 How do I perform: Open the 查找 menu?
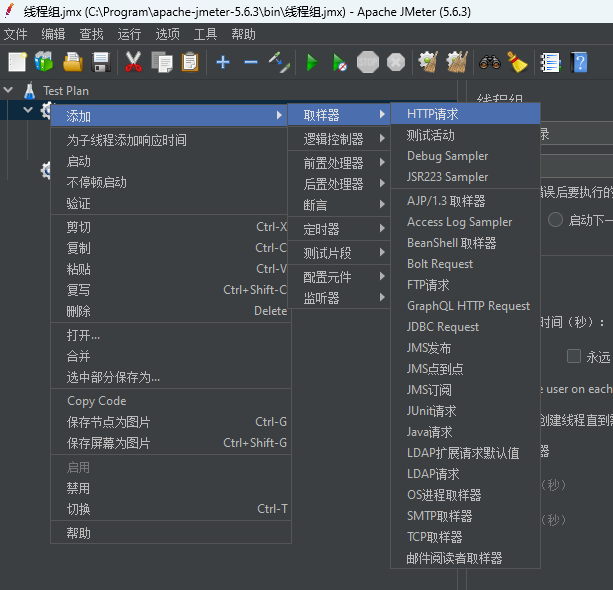(x=91, y=34)
